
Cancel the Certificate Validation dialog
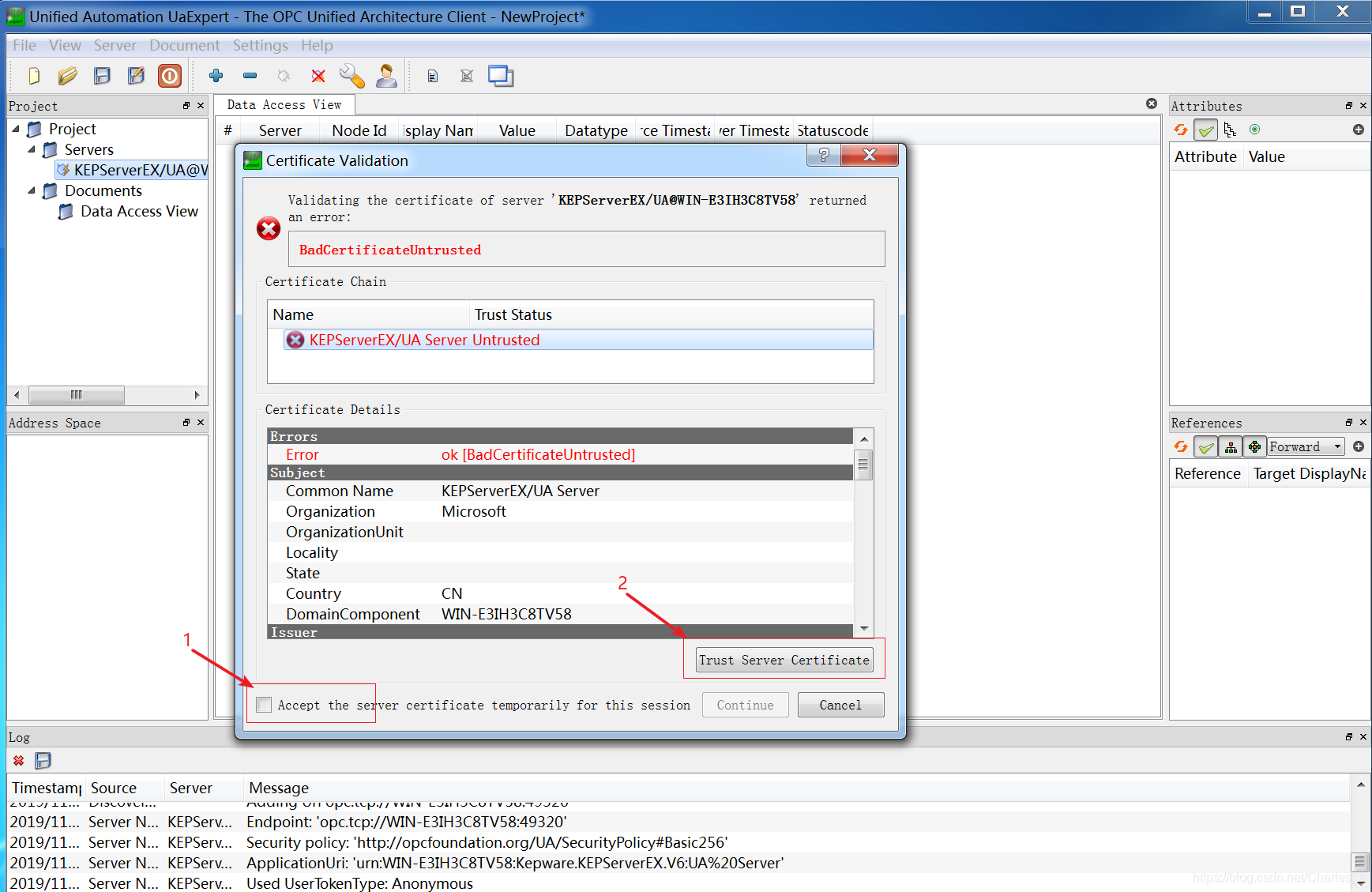[x=840, y=705]
